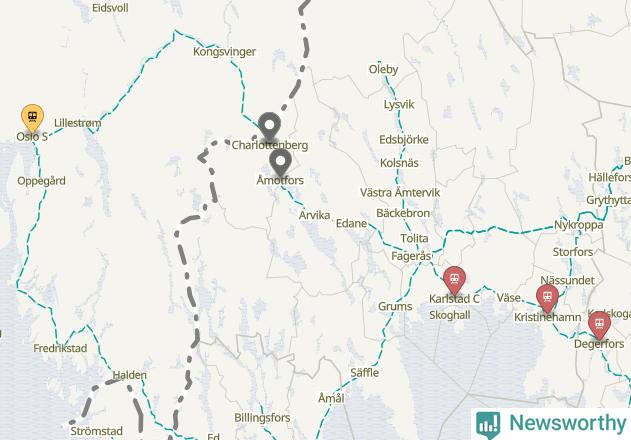The width and height of the screenshot is (631, 440).
Task: Click the gray pin above Charlottenberg
Action: [x=269, y=126]
